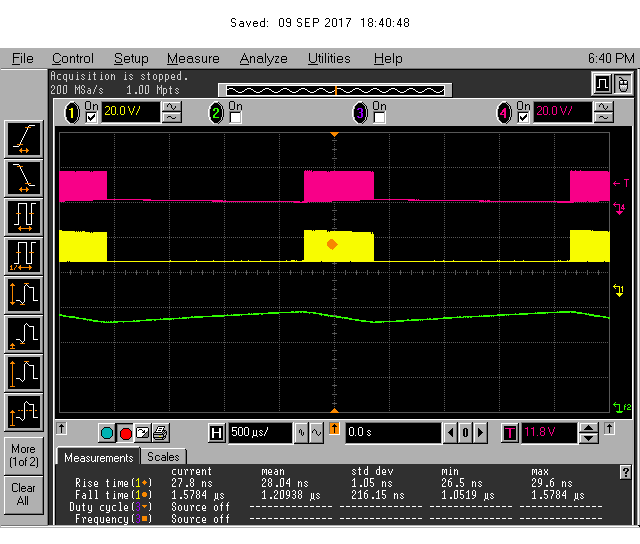Screen dimensions: 640x544
Task: Click the trigger level T marker
Action: [621, 183]
